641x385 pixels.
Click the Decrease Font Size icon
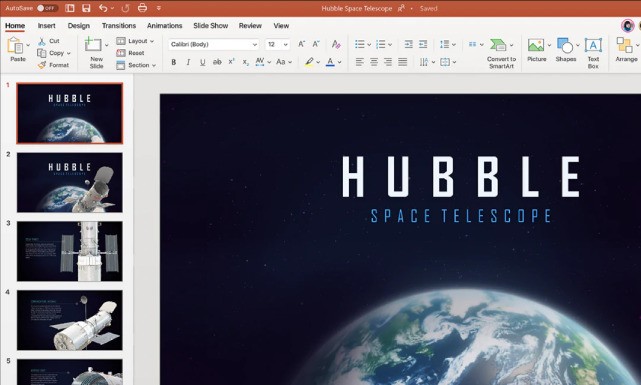(316, 44)
